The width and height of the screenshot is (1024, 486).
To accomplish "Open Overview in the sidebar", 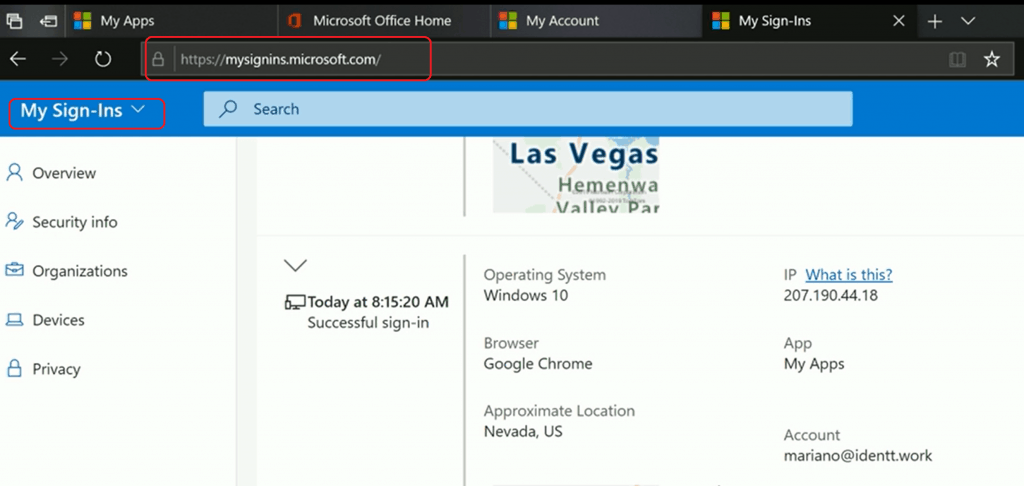I will (64, 173).
